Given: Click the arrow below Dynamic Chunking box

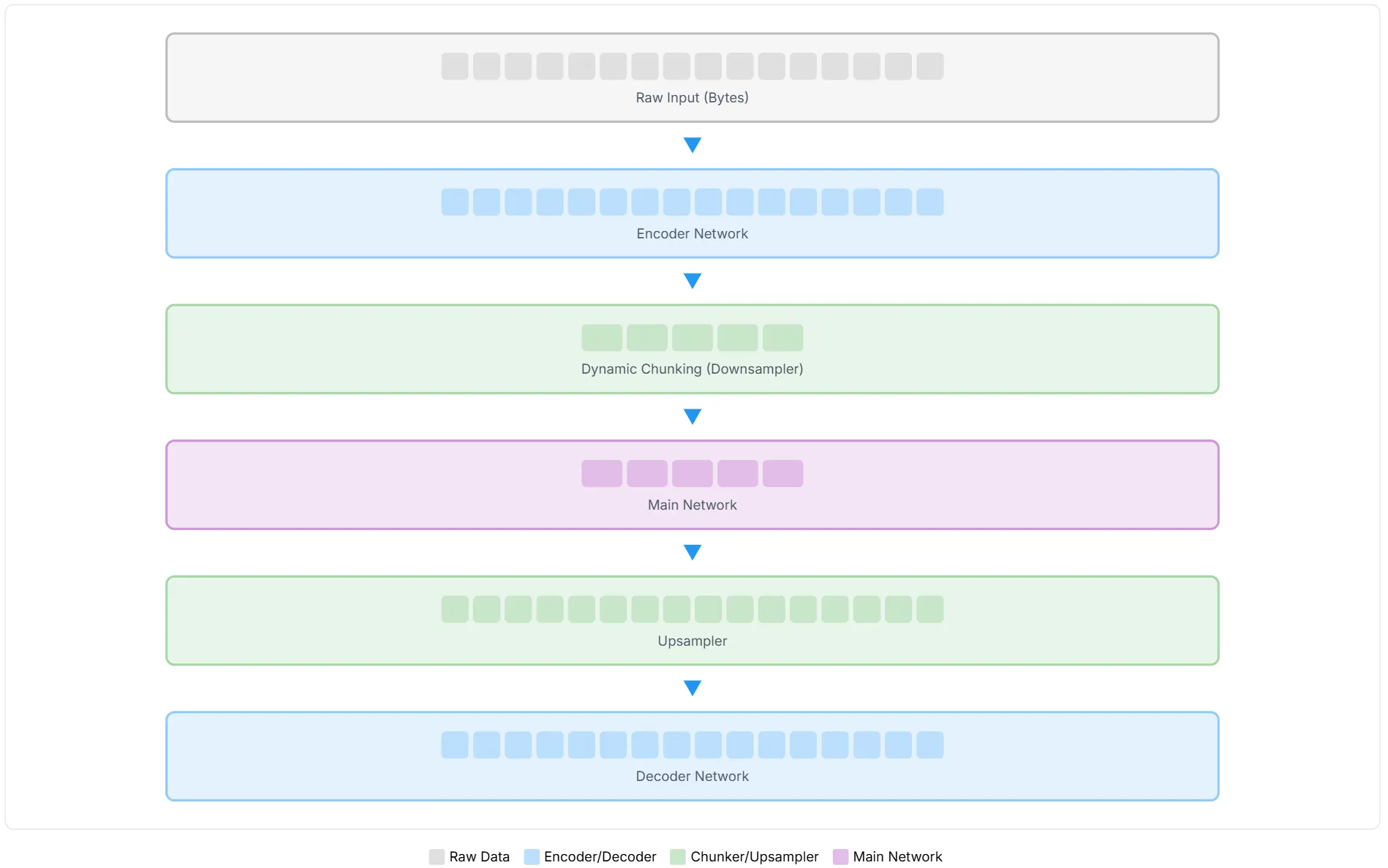Looking at the screenshot, I should tap(692, 416).
